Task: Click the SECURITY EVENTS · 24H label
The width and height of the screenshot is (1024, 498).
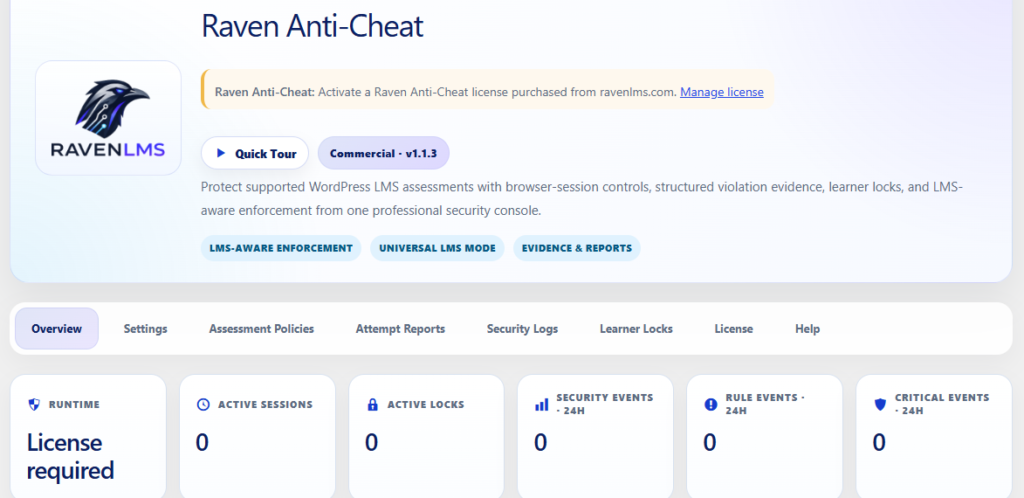Action: [x=605, y=404]
